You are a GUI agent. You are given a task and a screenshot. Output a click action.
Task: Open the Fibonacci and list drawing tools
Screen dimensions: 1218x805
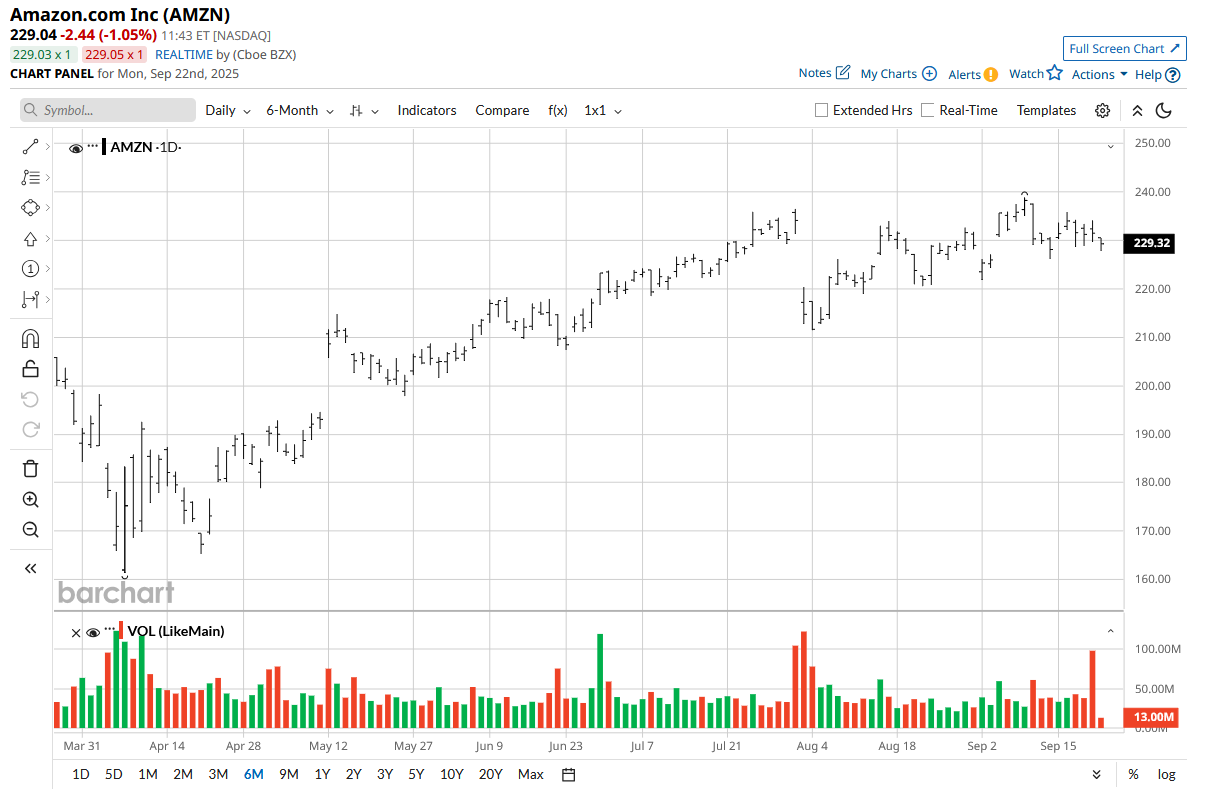tap(30, 178)
